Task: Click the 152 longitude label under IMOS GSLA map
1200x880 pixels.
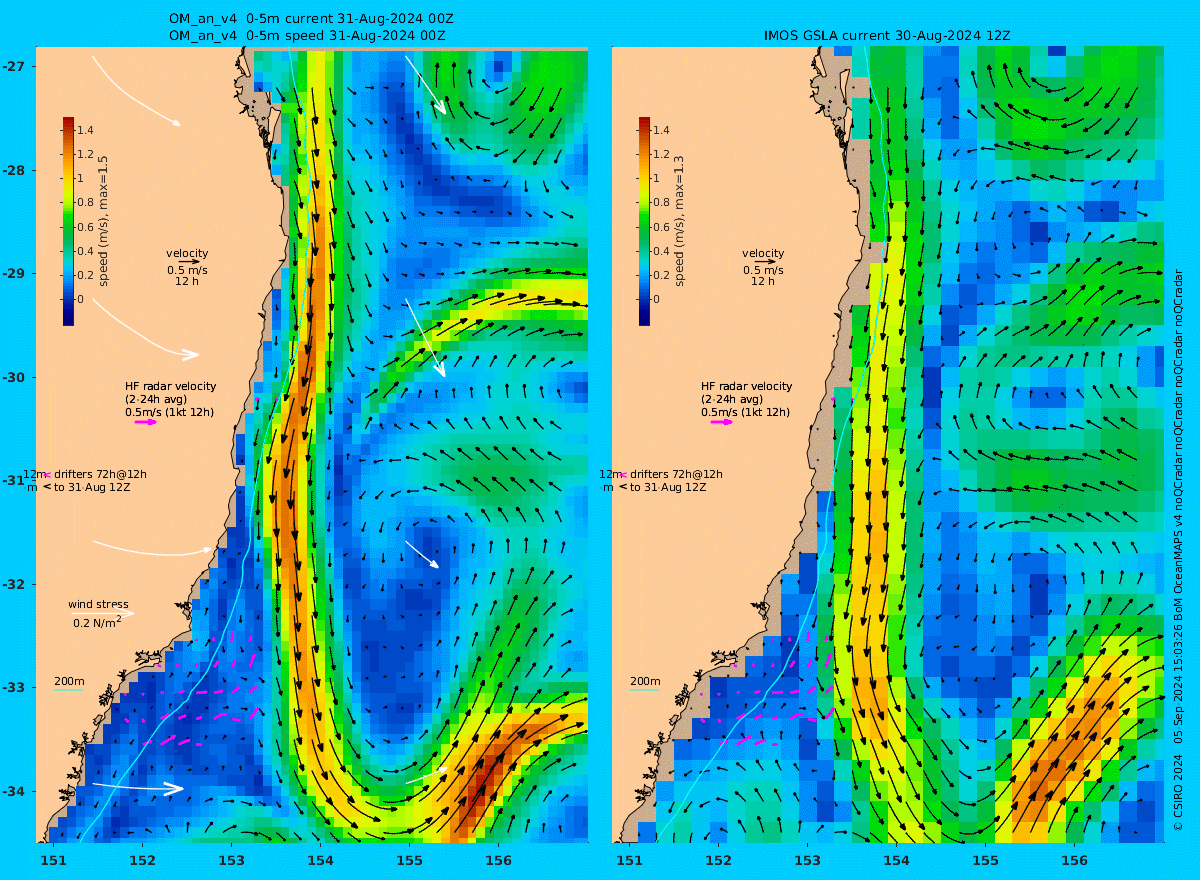Action: pos(718,860)
